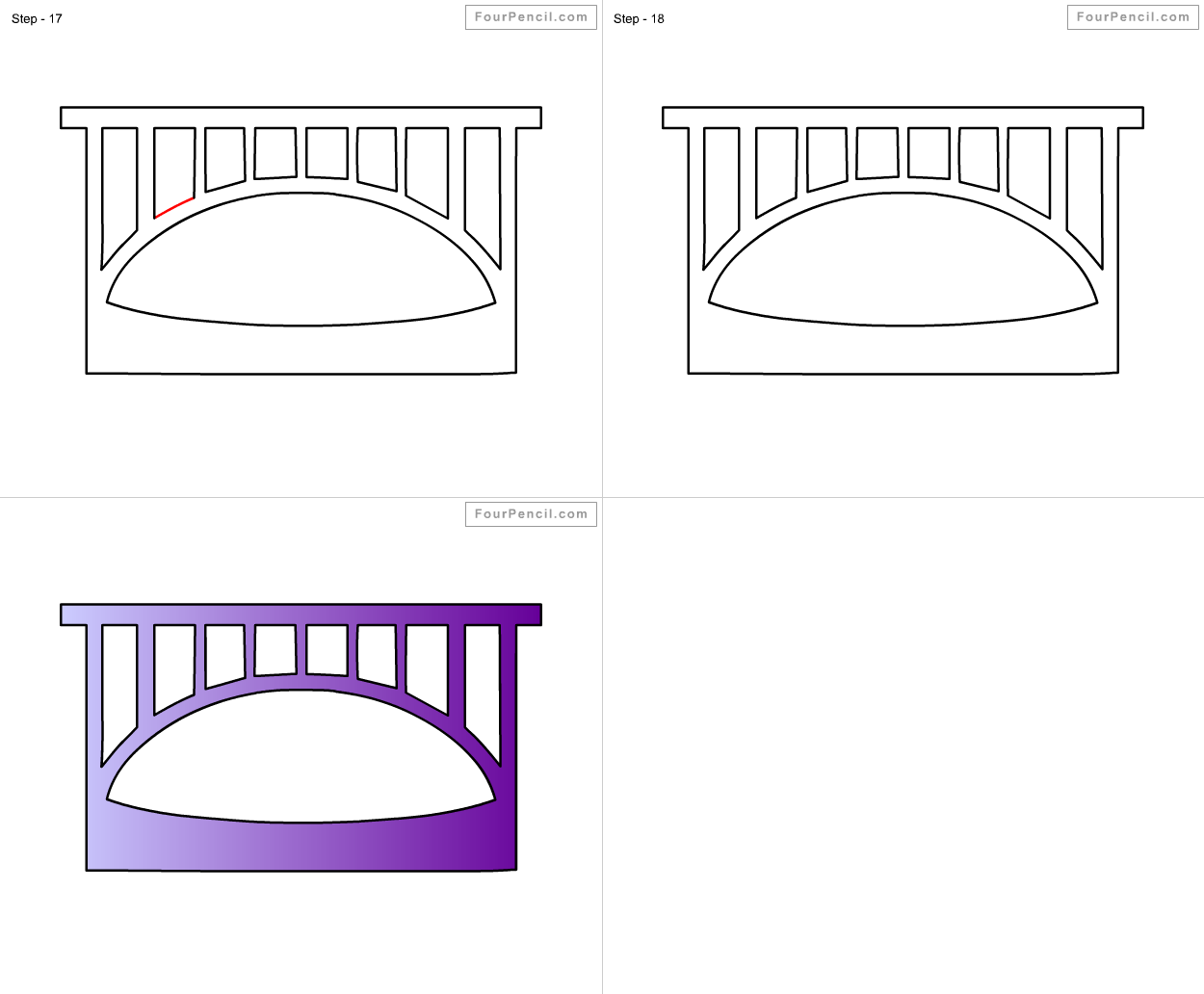Viewport: 1204px width, 994px height.
Task: Select the Step - 18 label
Action: [x=639, y=18]
